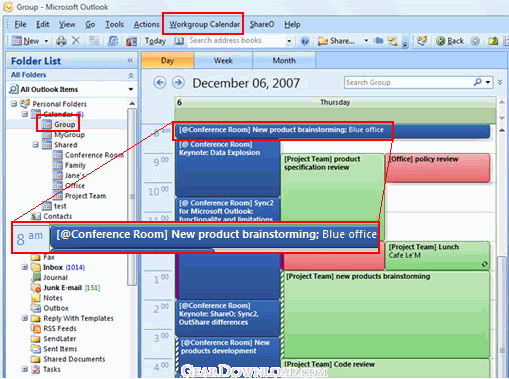Click the Share... toolbar button
This screenshot has height=379, width=509.
point(336,41)
